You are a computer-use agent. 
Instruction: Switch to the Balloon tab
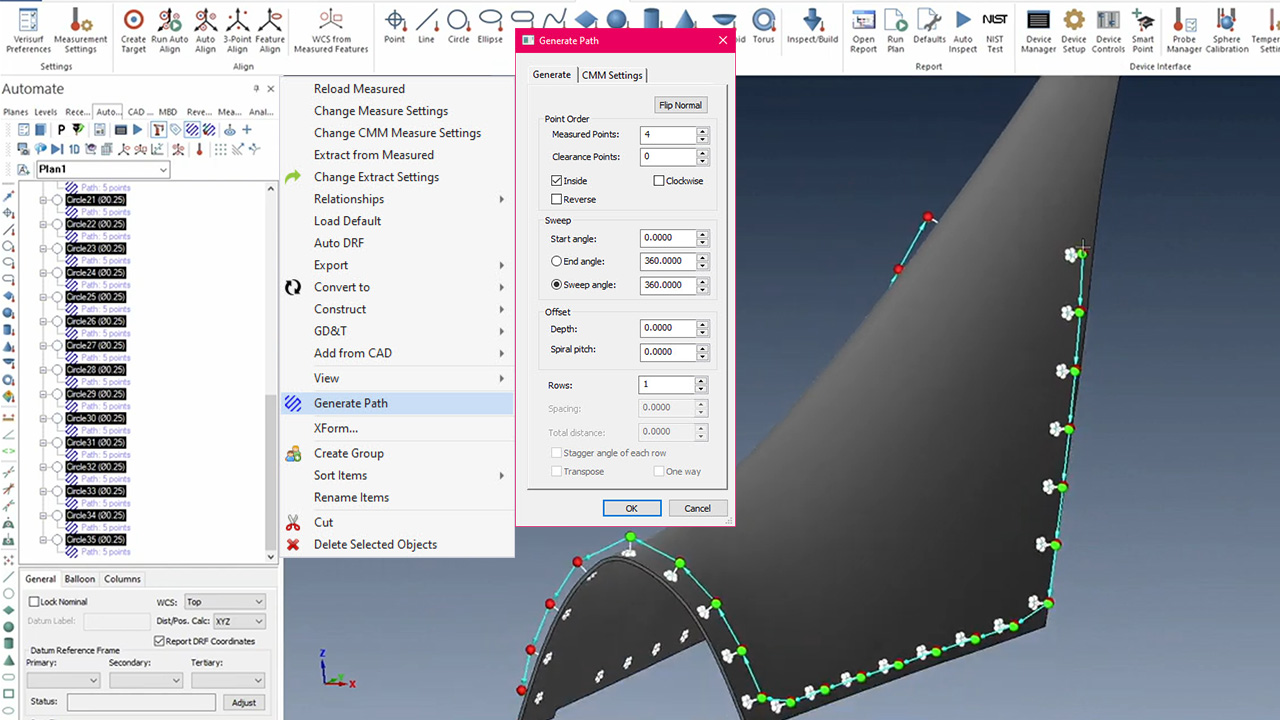[x=80, y=579]
